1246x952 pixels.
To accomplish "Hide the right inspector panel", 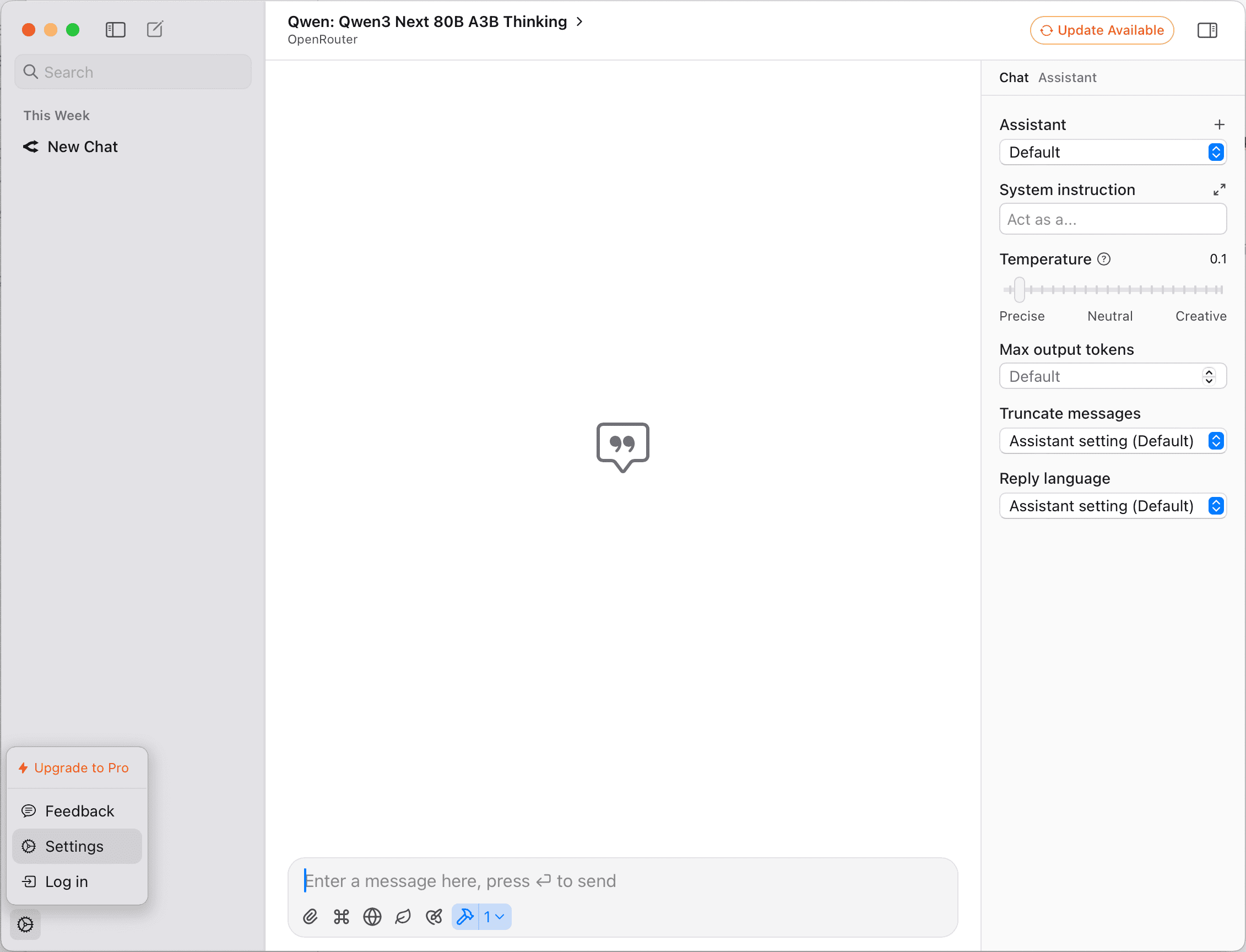I will point(1207,30).
